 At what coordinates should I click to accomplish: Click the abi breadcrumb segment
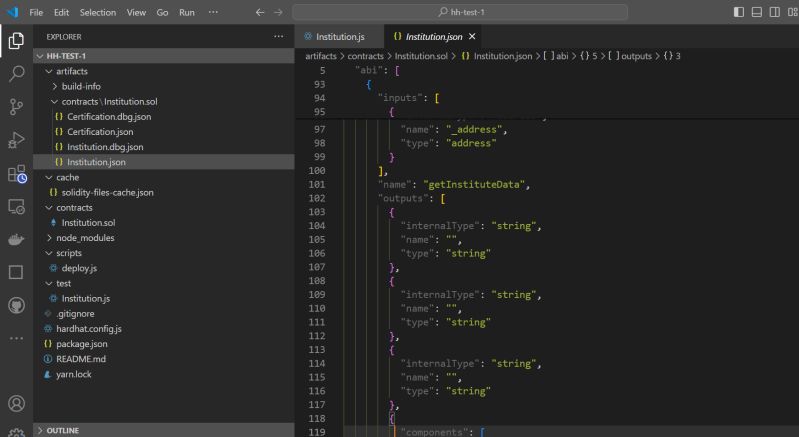tap(556, 56)
